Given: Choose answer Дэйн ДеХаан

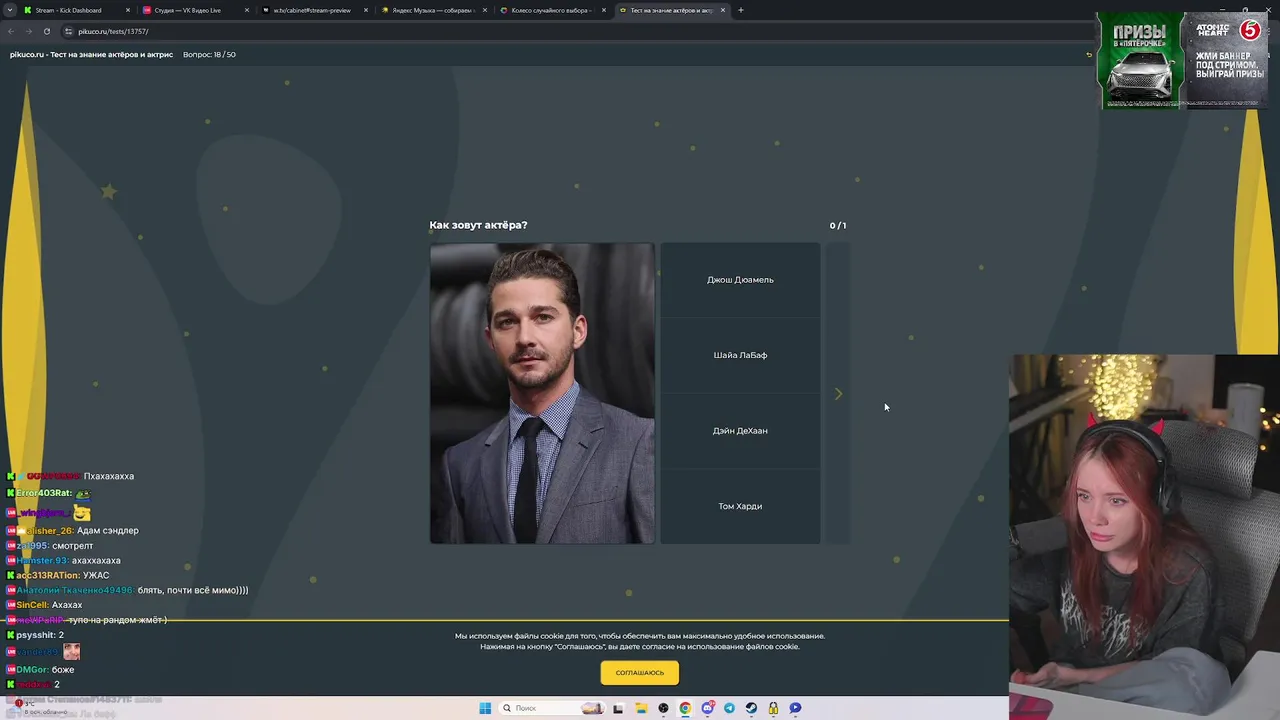Looking at the screenshot, I should tap(740, 431).
